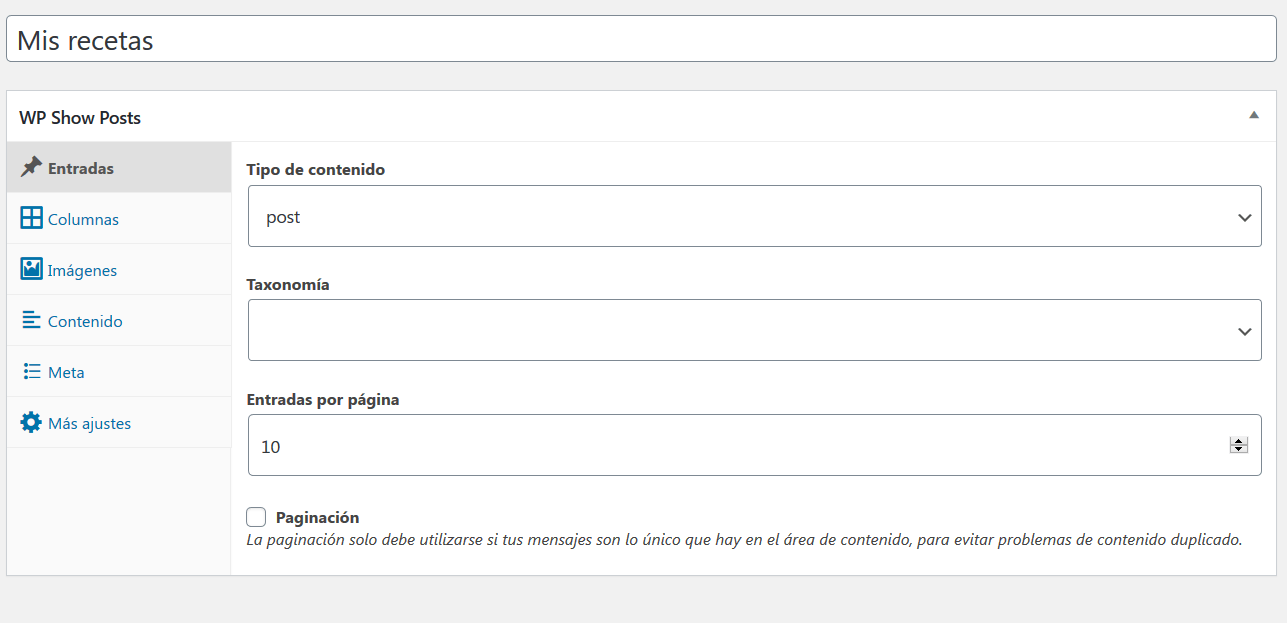Screen dimensions: 1287x623
Task: Open the Taxonomía dropdown
Action: point(754,330)
